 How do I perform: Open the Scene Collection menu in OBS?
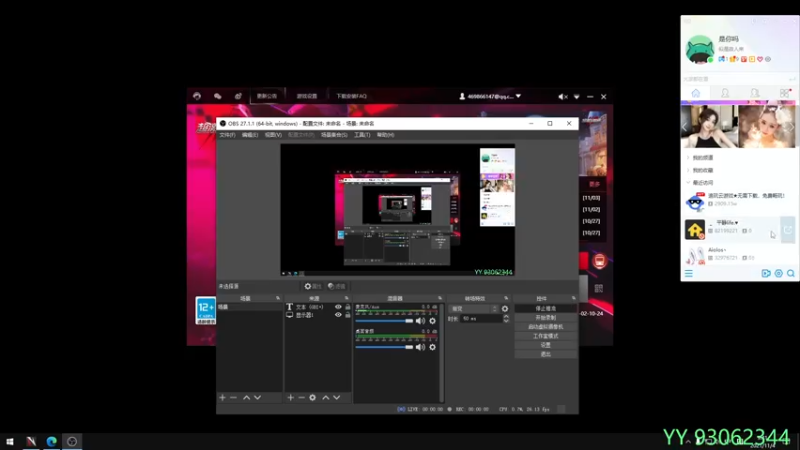click(334, 135)
